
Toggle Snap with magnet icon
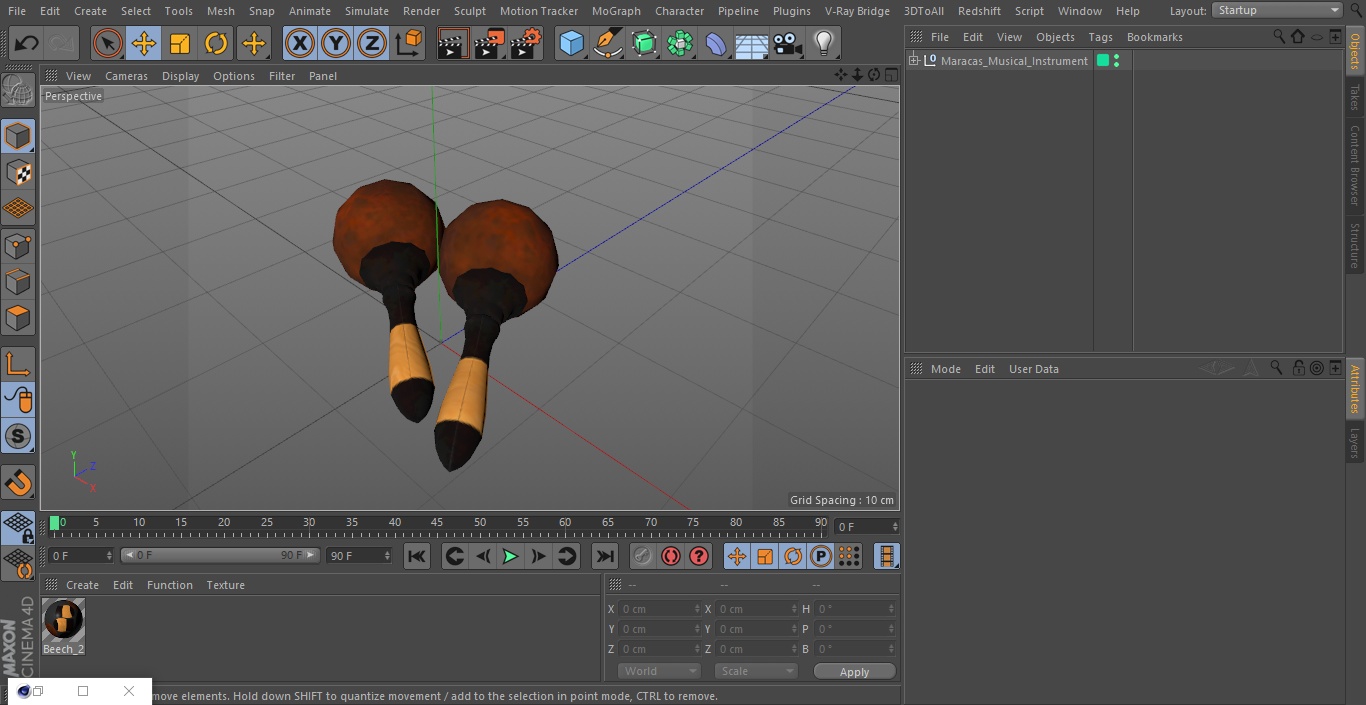(18, 483)
